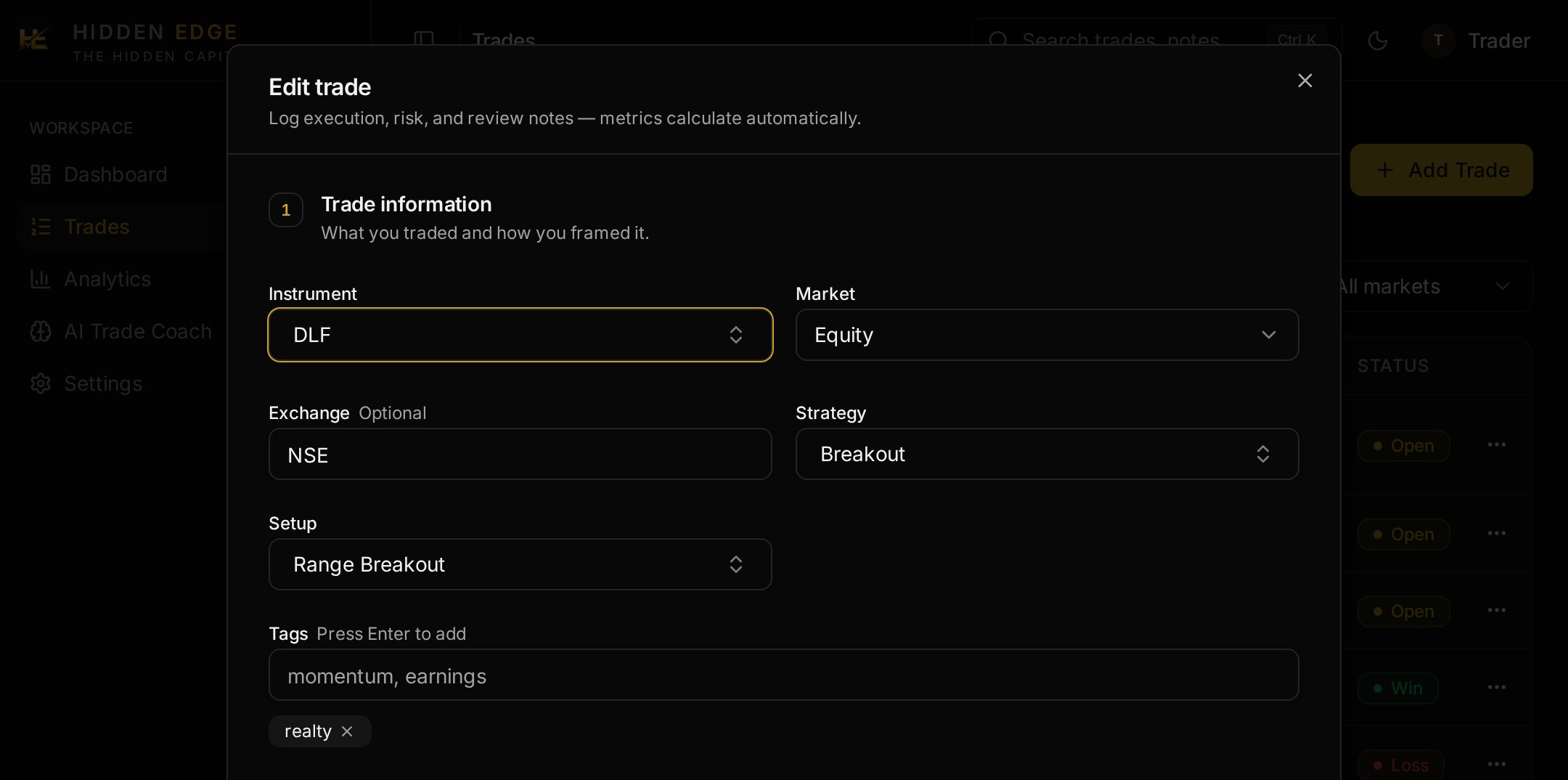Image resolution: width=1568 pixels, height=780 pixels.
Task: Click the Analytics bar chart icon
Action: 41,279
